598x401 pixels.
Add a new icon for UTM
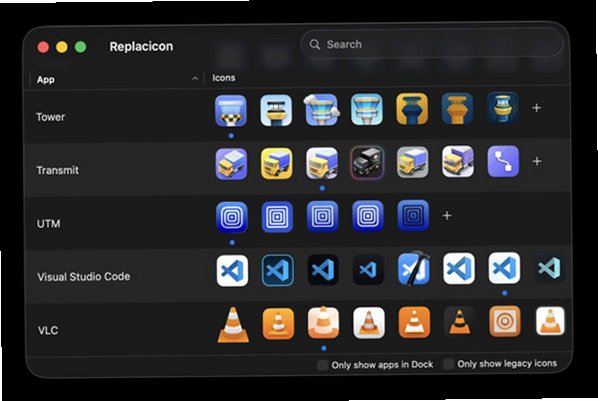(x=447, y=216)
